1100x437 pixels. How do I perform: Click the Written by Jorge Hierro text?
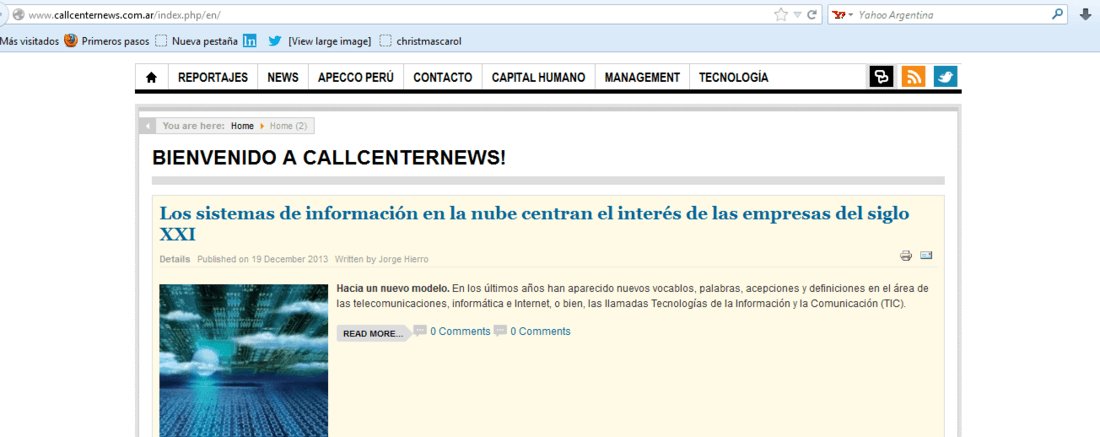click(382, 259)
